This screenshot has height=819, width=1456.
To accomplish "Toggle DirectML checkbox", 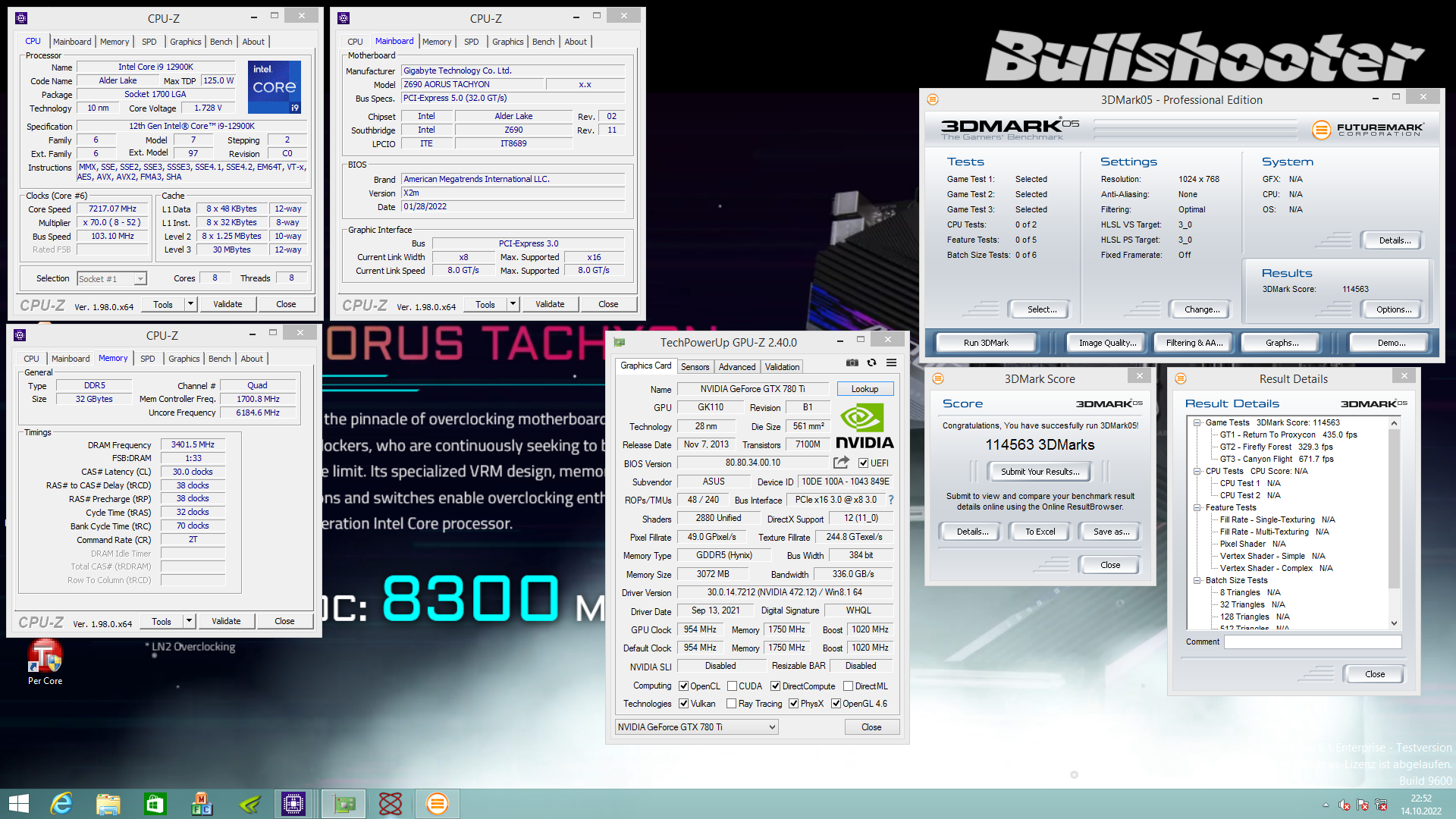I will (x=848, y=686).
